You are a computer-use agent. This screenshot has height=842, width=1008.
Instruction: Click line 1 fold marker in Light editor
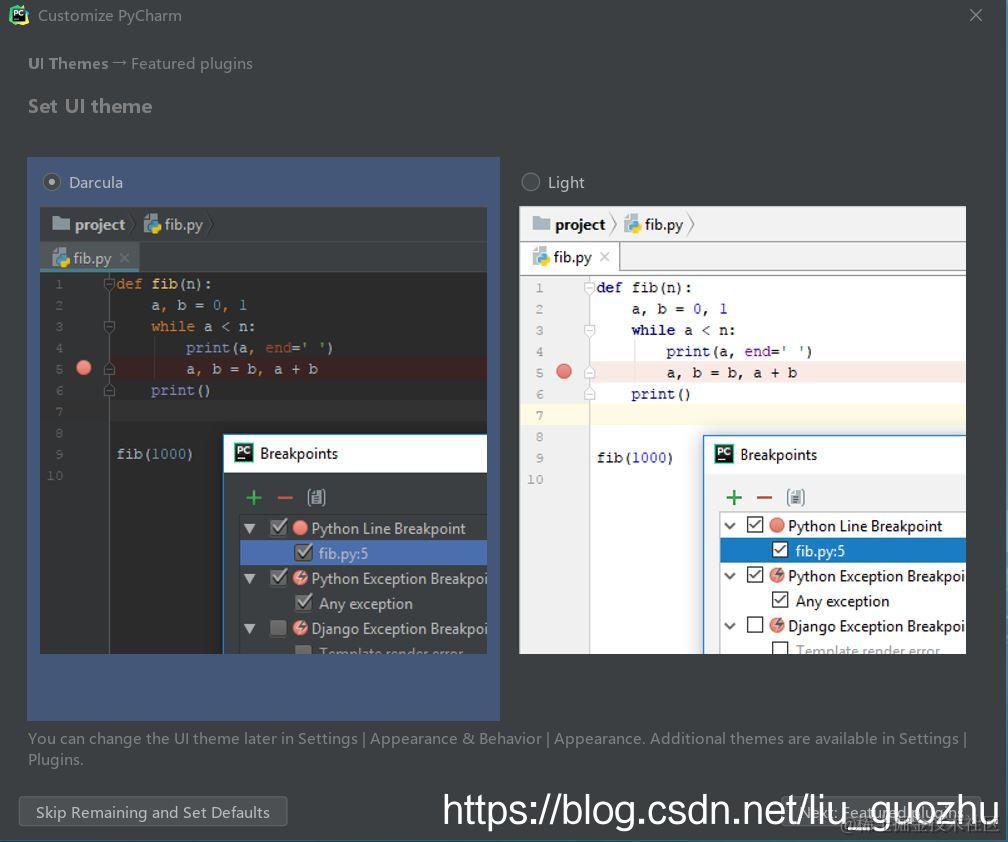tap(590, 287)
